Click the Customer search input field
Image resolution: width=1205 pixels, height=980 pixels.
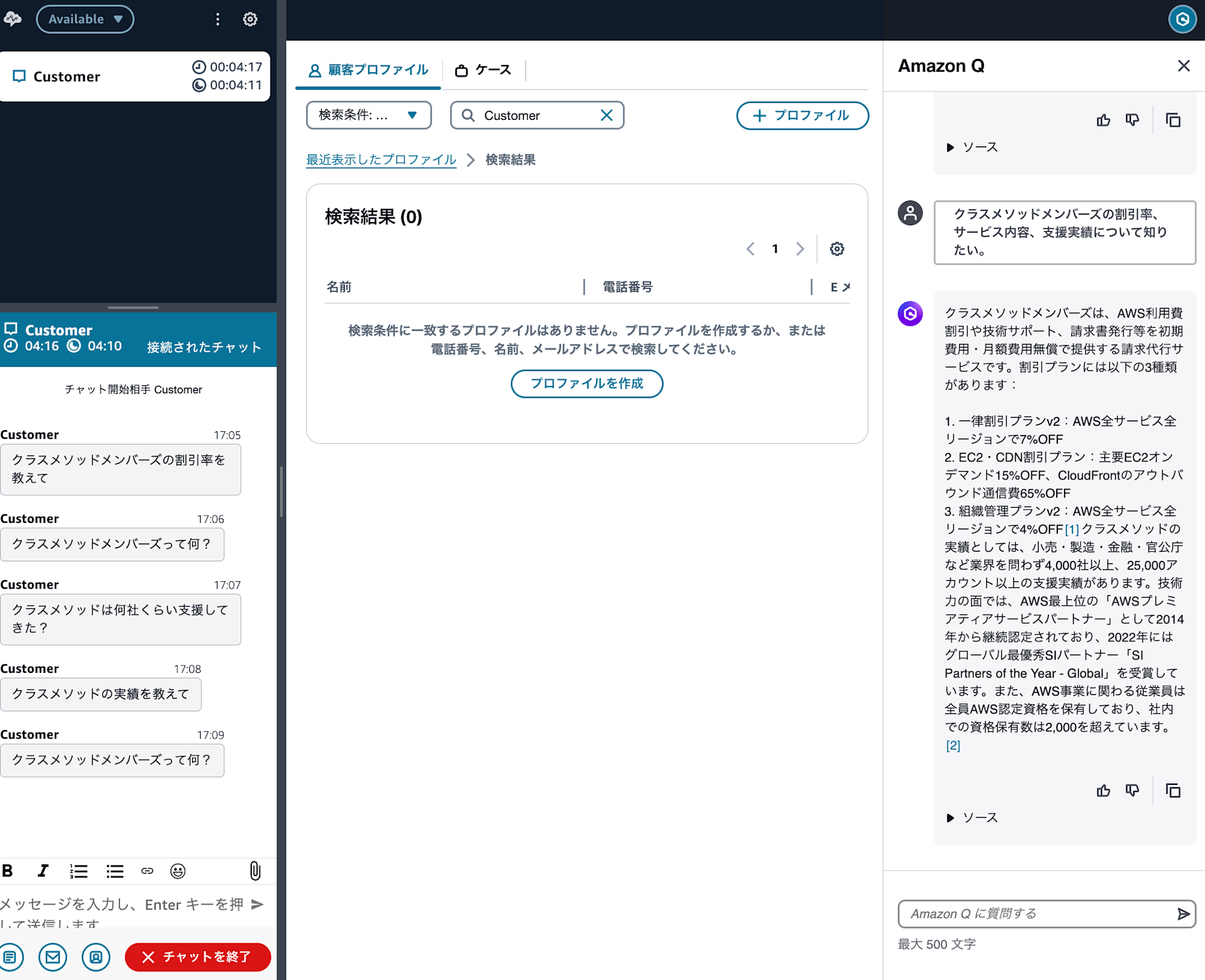[536, 115]
